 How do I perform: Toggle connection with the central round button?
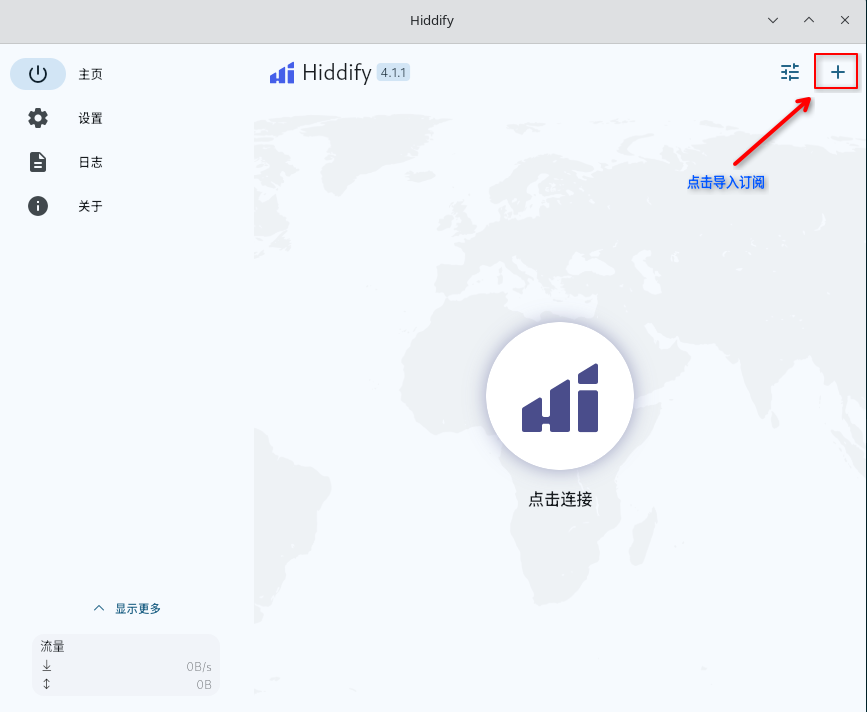(x=559, y=396)
